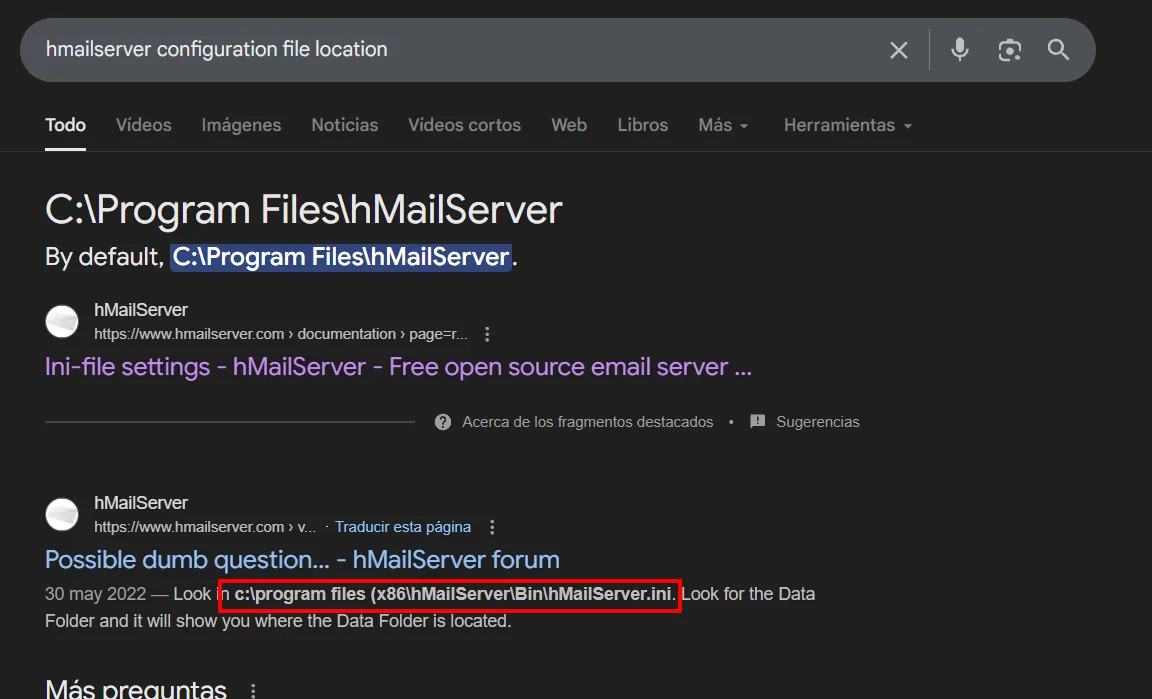Viewport: 1152px width, 699px height.
Task: Click the favicon of the hMailServer forum result
Action: [62, 515]
